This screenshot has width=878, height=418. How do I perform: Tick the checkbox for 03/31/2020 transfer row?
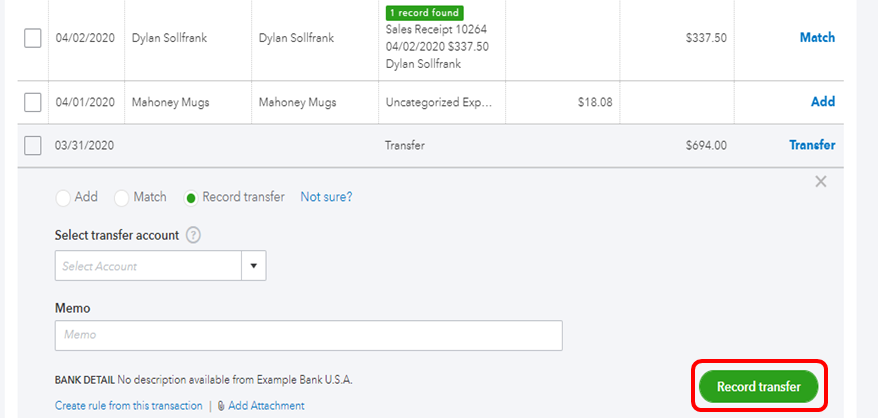pos(33,146)
